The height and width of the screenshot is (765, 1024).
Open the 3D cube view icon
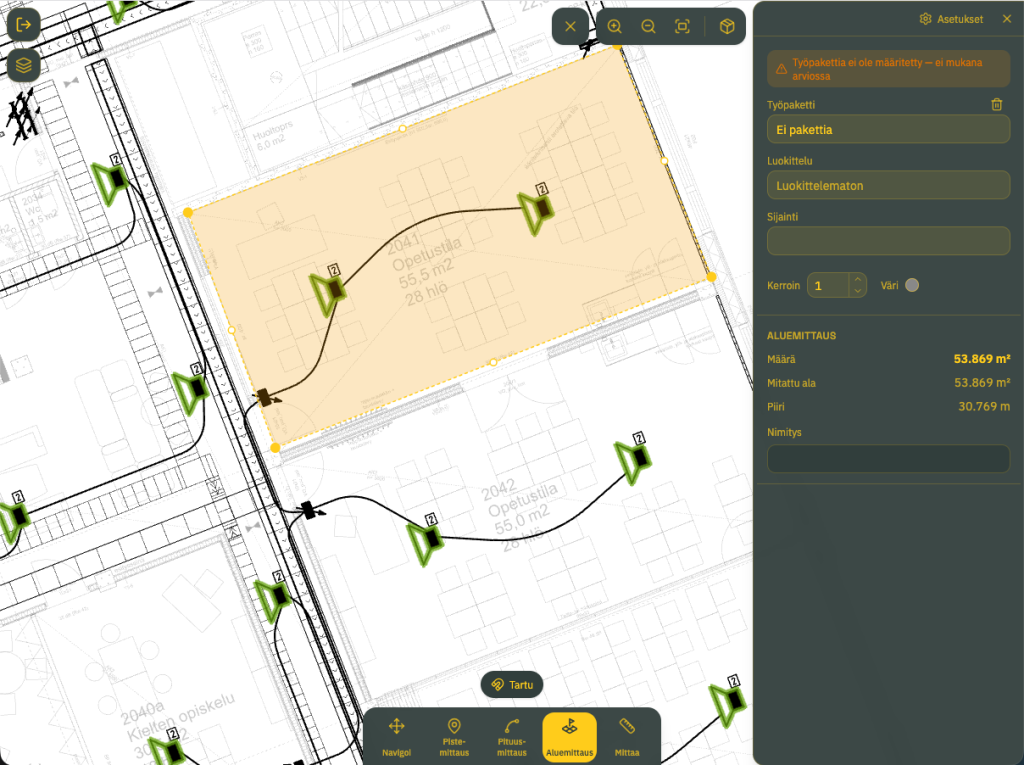click(727, 26)
